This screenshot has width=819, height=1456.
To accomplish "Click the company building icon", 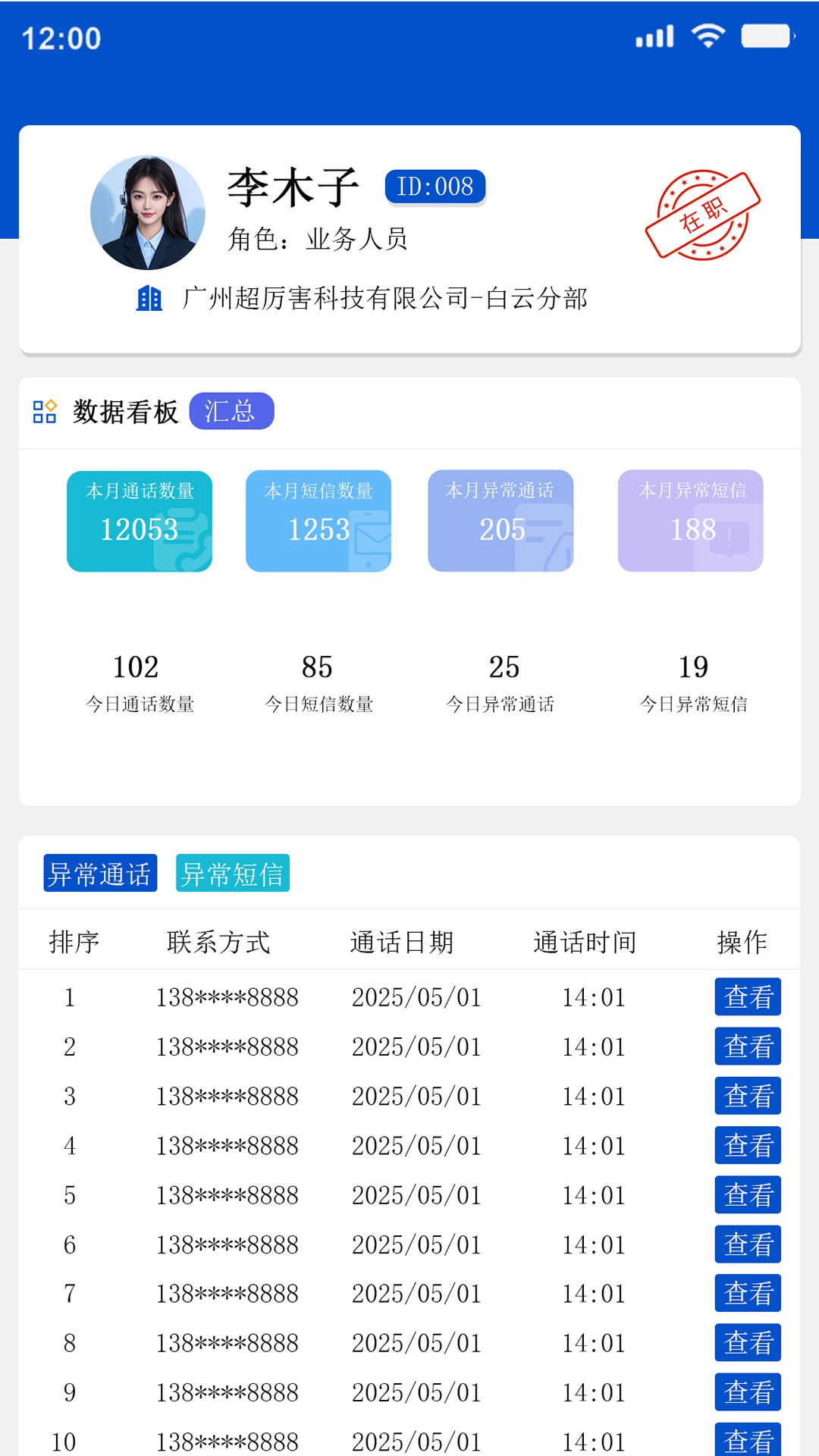I will click(x=149, y=298).
